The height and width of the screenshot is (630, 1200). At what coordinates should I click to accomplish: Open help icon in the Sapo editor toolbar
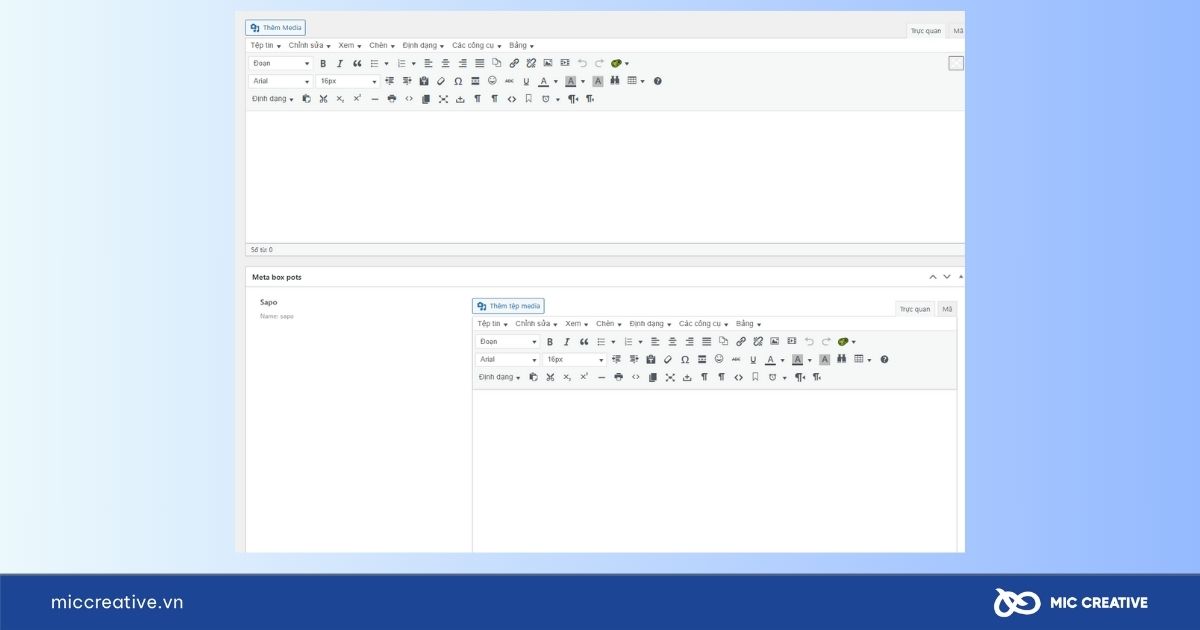click(885, 359)
